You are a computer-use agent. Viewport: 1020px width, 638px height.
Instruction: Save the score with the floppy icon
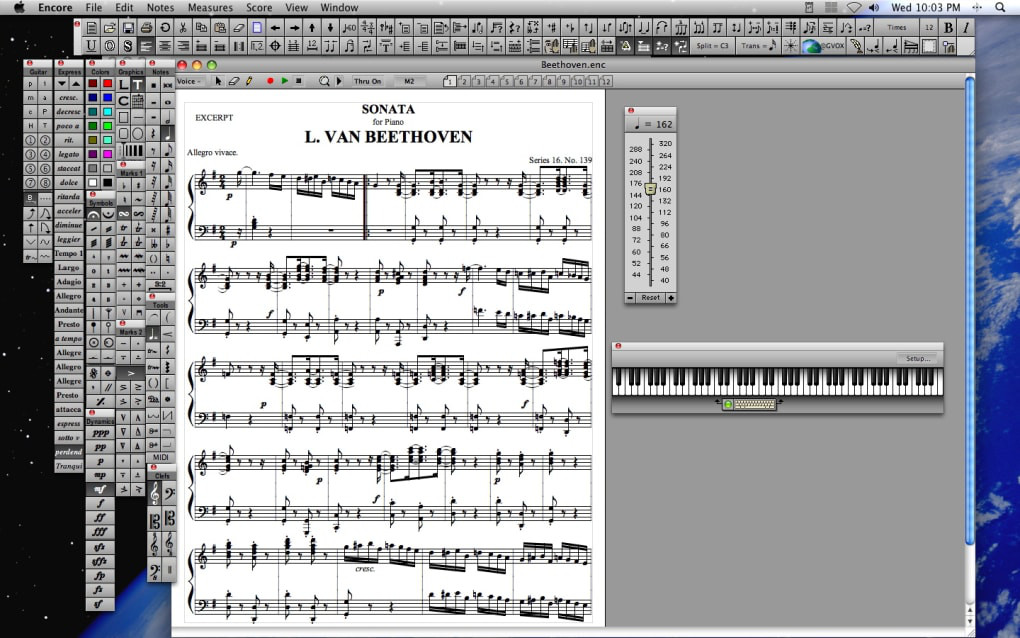128,28
